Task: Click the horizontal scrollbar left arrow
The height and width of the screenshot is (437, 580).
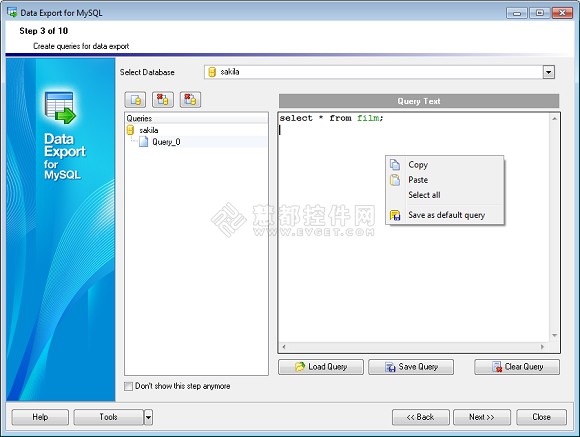Action: click(x=284, y=347)
